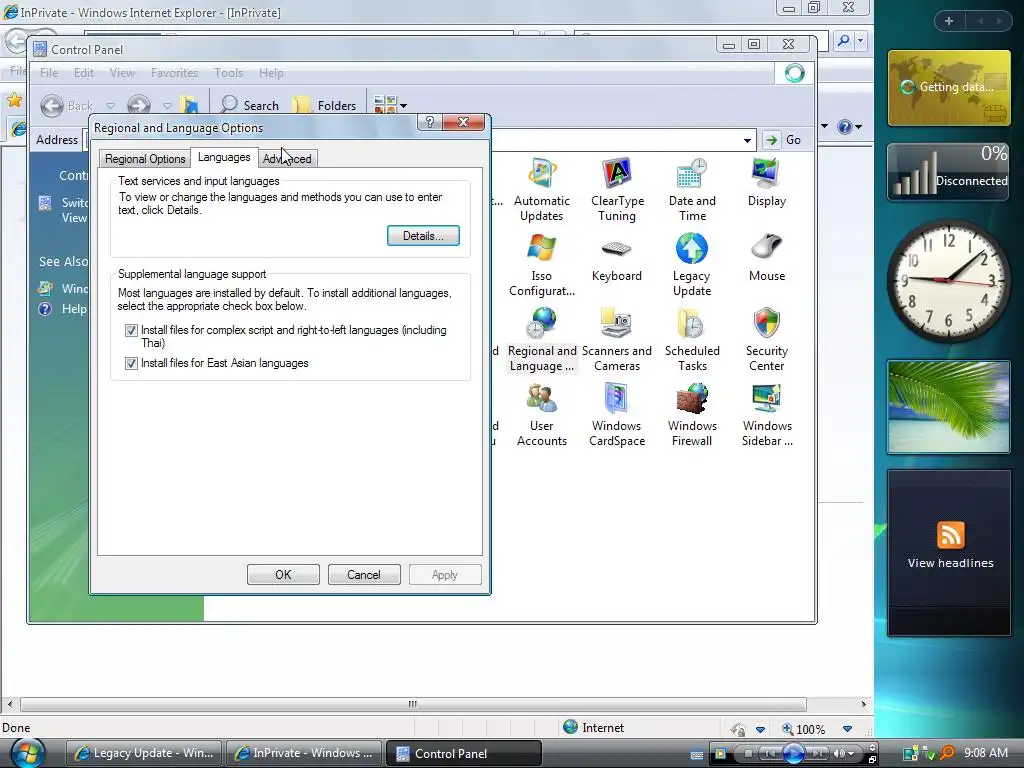Image resolution: width=1024 pixels, height=768 pixels.
Task: Open the Help menu in Control Panel
Action: click(271, 73)
